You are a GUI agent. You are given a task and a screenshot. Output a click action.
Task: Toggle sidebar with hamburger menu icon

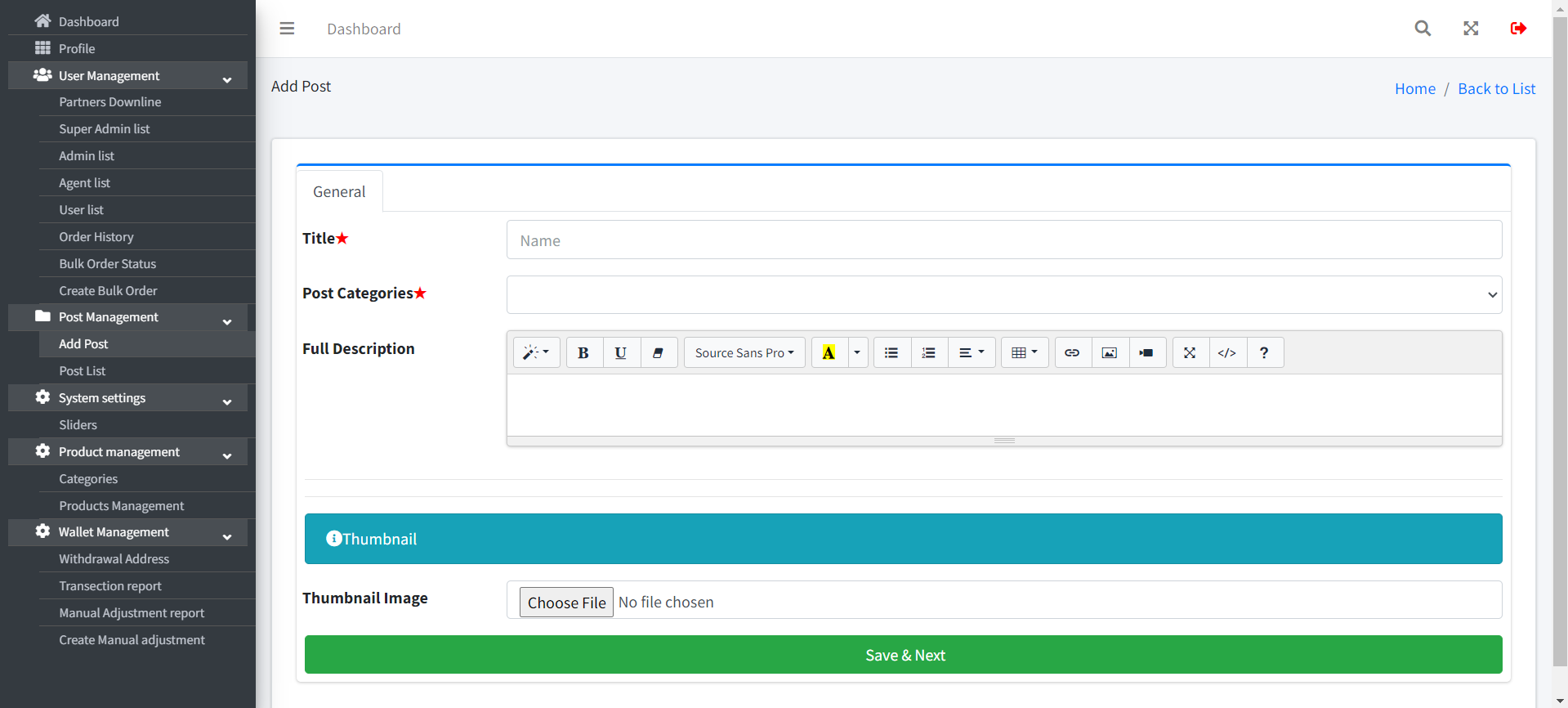(x=287, y=29)
